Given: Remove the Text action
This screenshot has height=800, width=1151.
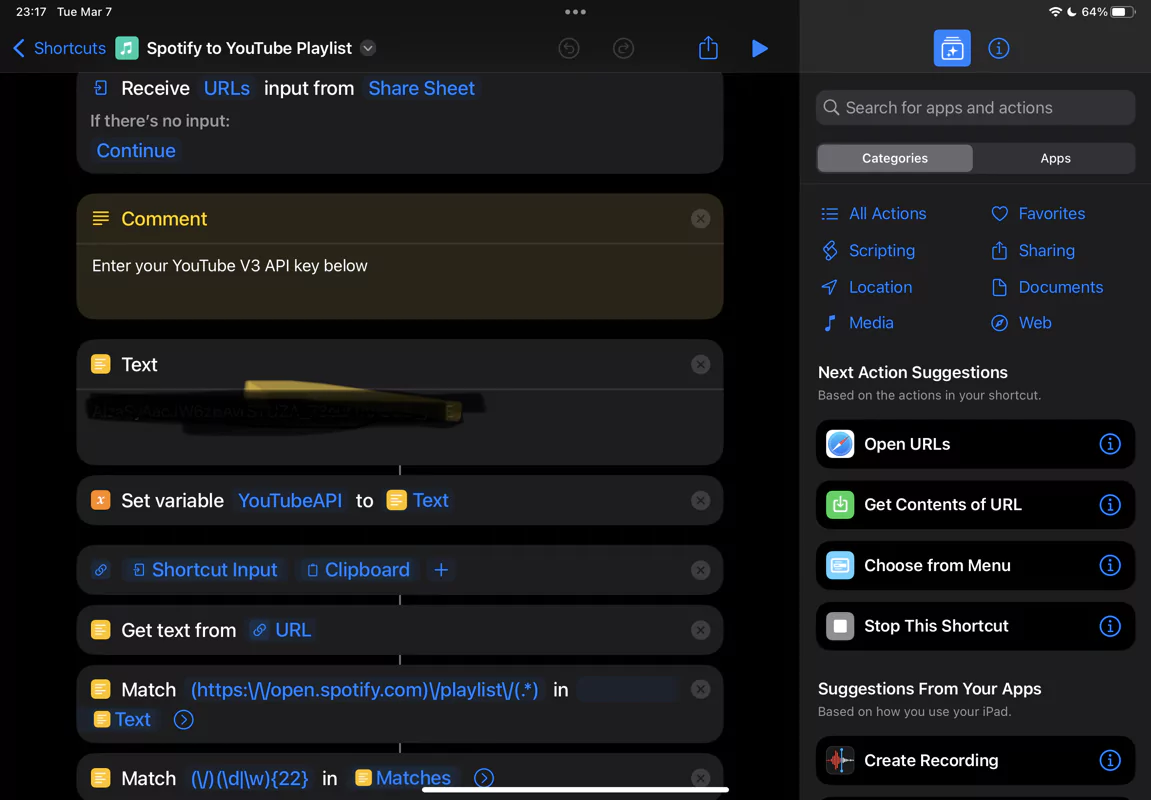Looking at the screenshot, I should pos(700,365).
